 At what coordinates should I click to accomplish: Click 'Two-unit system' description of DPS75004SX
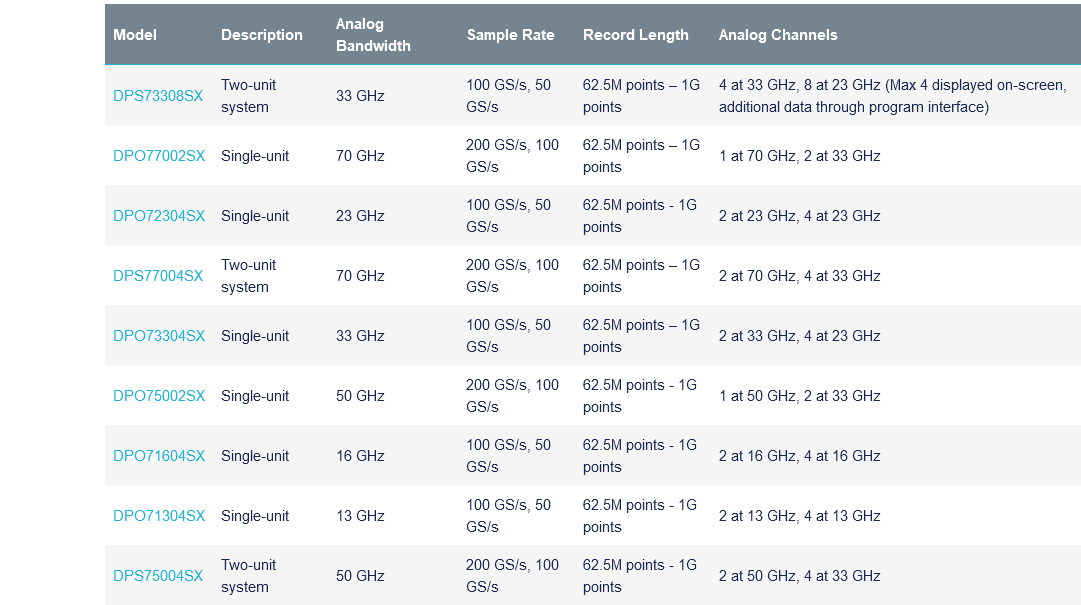(248, 575)
